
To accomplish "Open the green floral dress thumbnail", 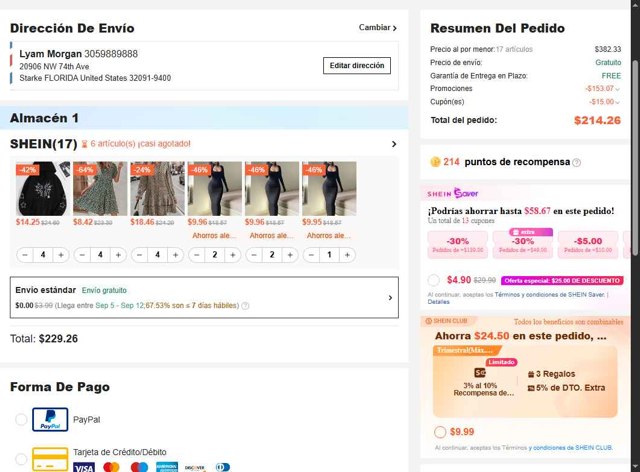I will click(100, 189).
